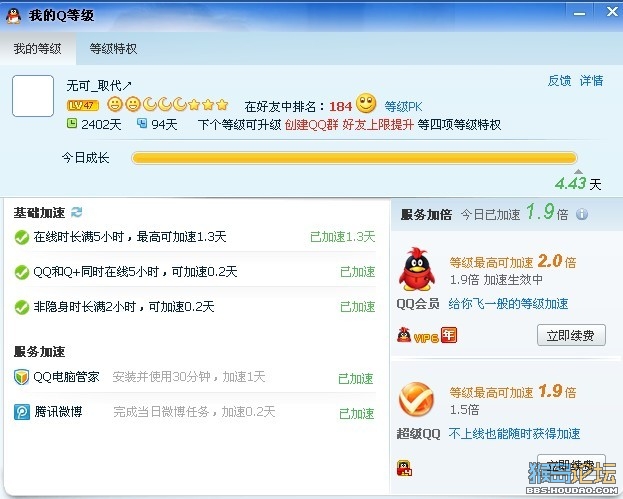Viewport: 623px width, 499px height.
Task: Click the green check for 在线时长满5小时
Action: [21, 237]
